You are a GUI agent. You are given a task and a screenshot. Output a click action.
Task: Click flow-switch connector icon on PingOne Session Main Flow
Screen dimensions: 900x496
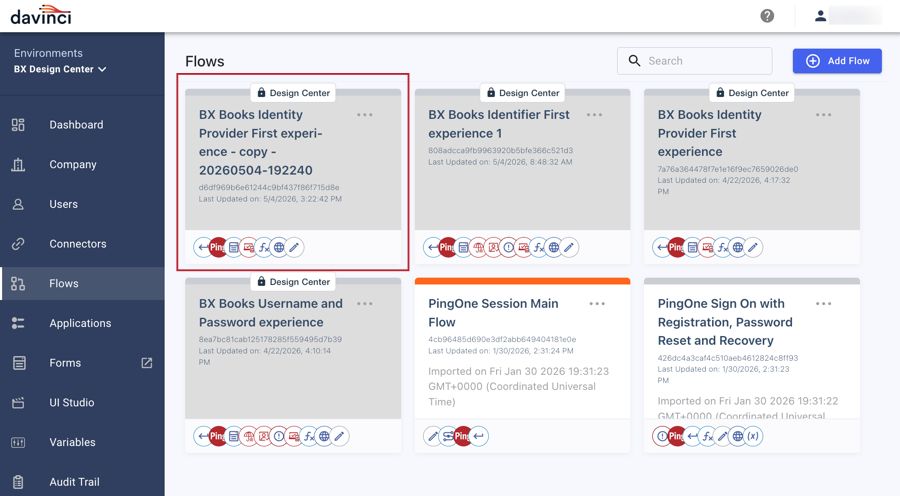pyautogui.click(x=448, y=436)
